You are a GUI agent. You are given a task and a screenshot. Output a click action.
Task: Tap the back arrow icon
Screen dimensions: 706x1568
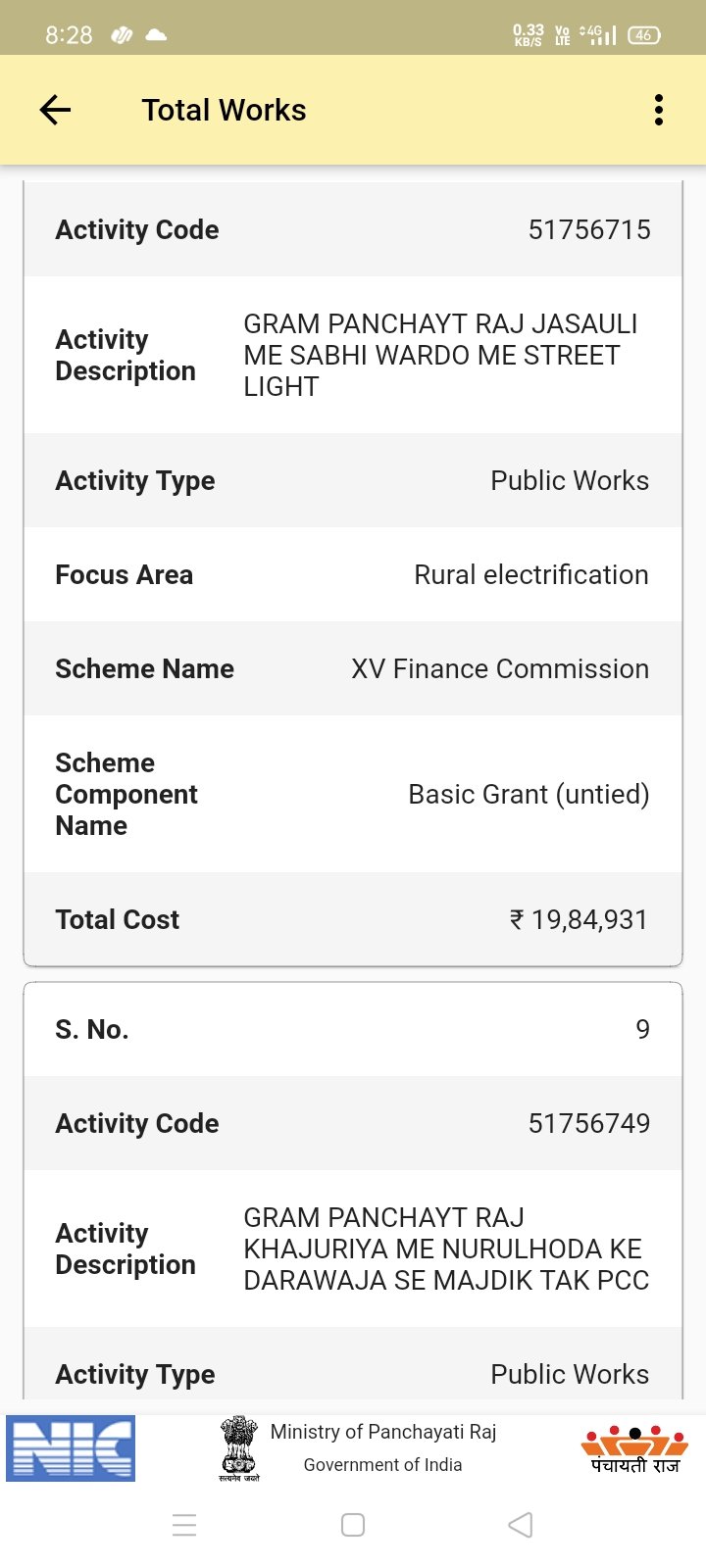(x=55, y=110)
